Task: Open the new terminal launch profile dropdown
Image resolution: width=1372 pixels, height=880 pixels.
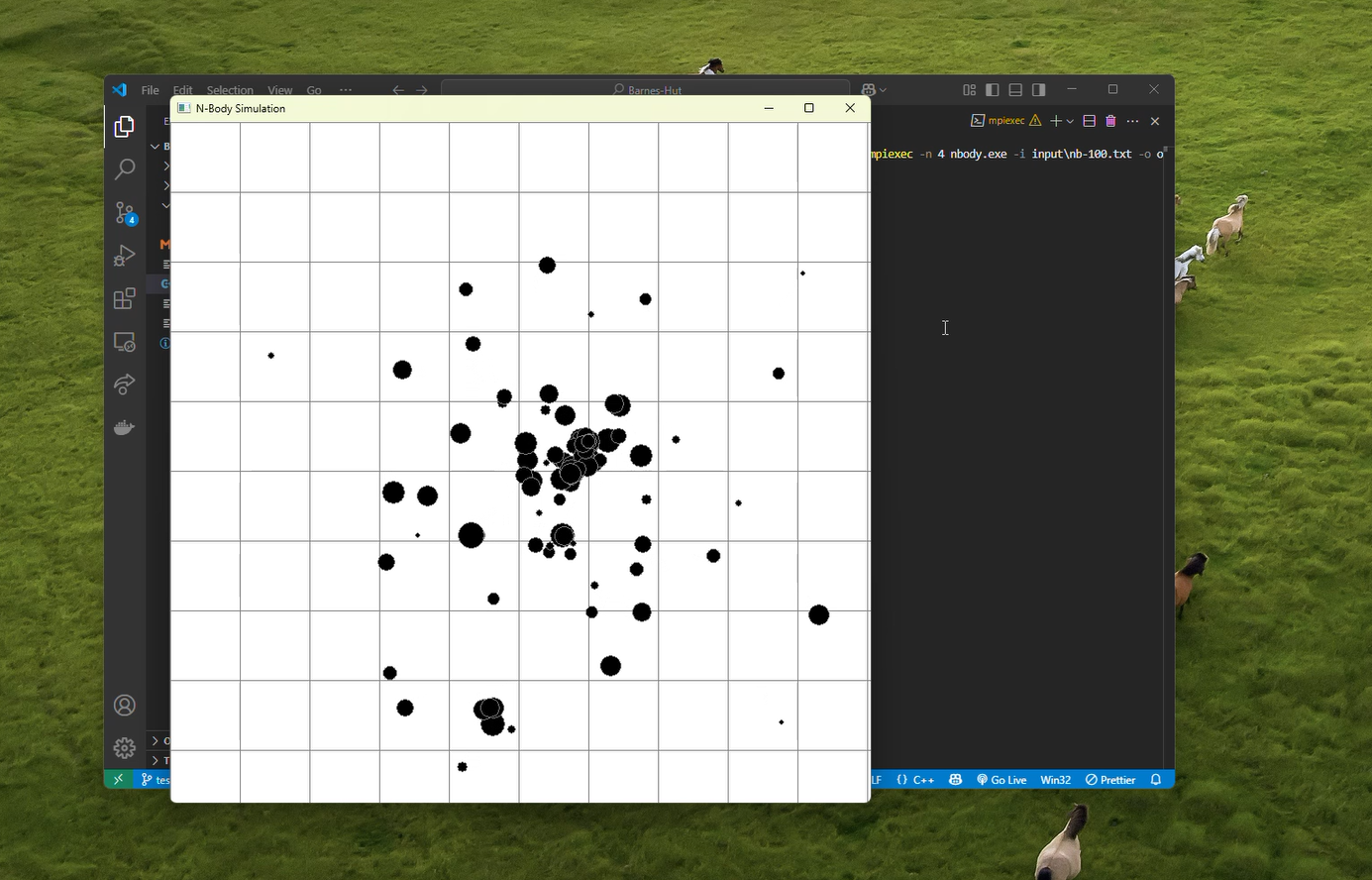Action: click(1070, 121)
